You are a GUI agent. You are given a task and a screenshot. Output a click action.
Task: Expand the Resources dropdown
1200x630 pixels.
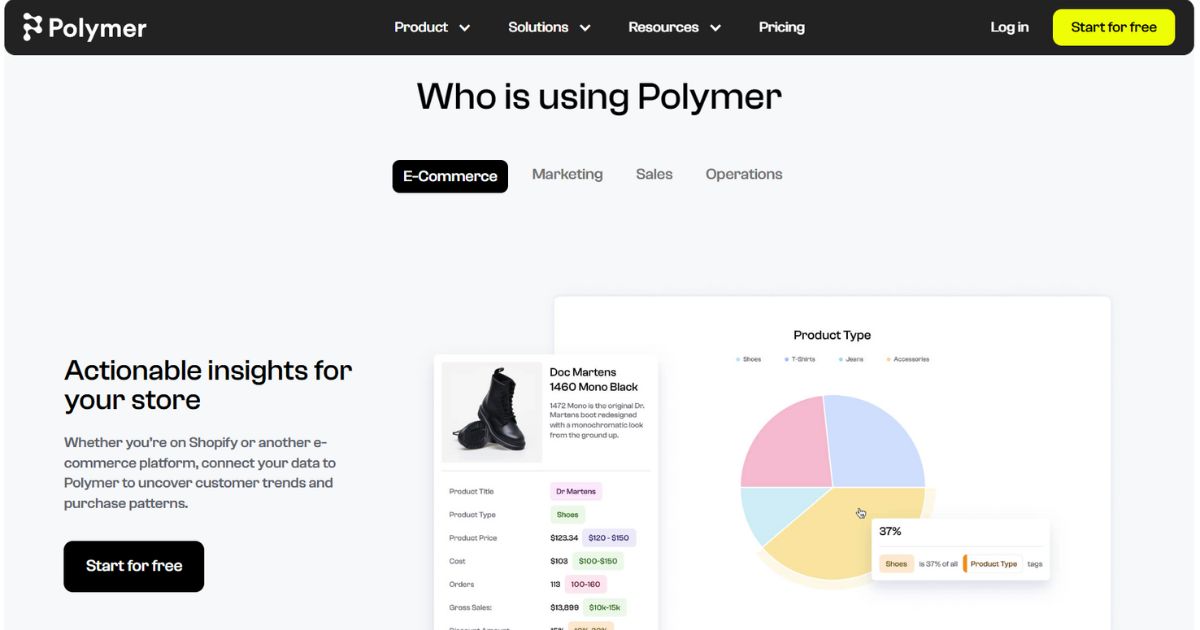(674, 27)
